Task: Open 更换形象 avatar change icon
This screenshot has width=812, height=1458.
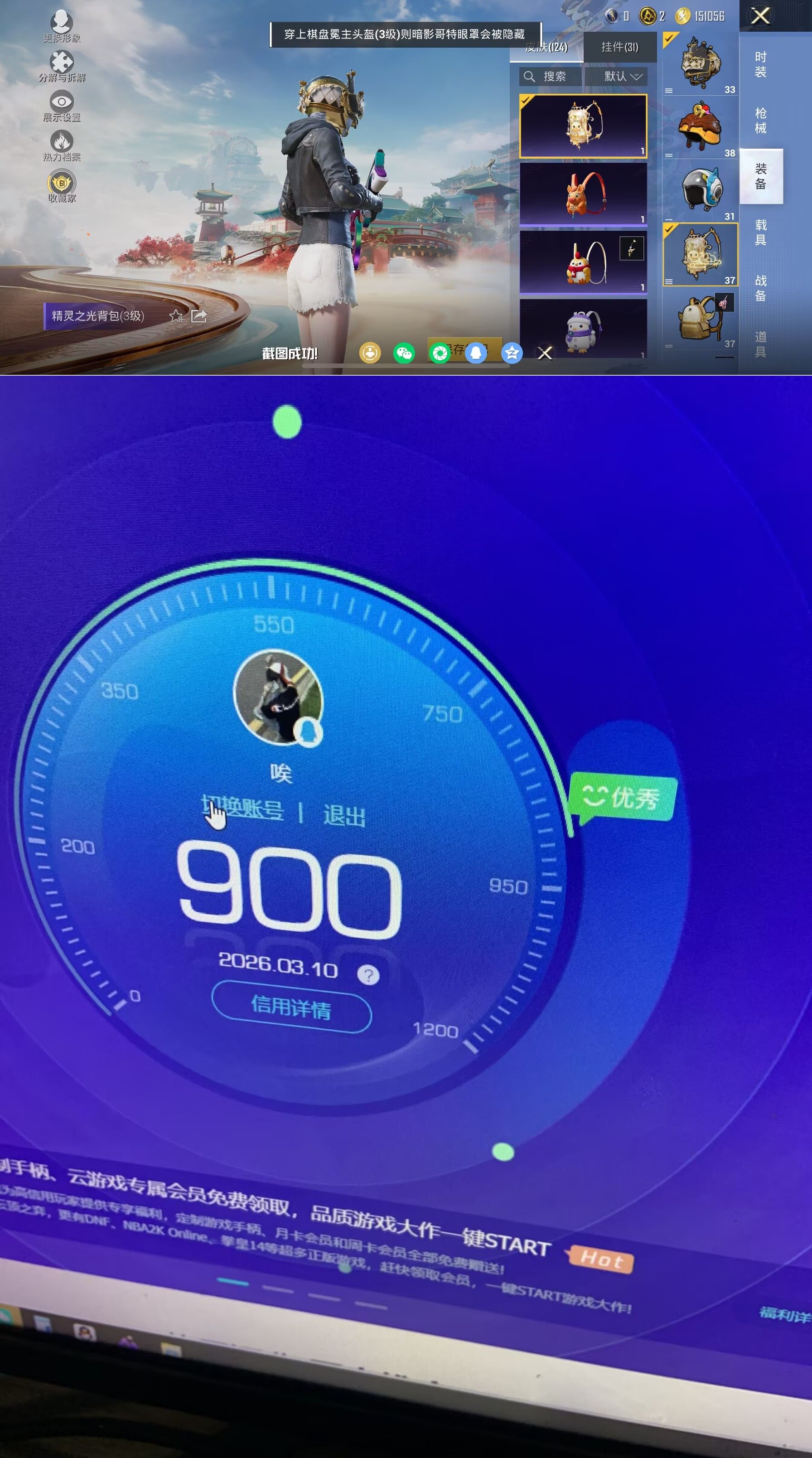Action: click(x=61, y=23)
